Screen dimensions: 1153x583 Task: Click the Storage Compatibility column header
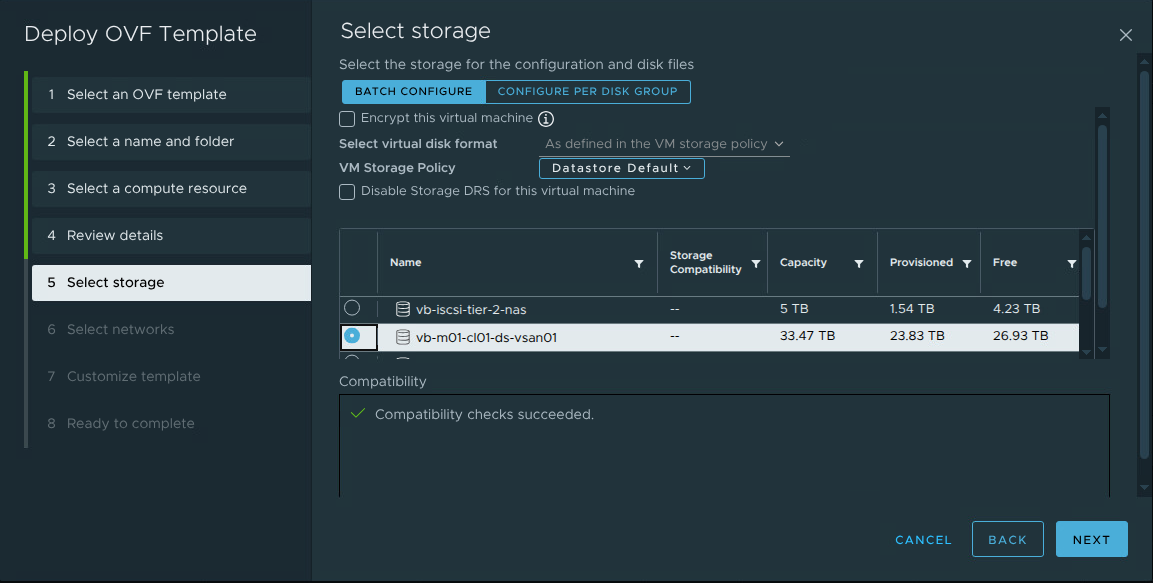[706, 262]
